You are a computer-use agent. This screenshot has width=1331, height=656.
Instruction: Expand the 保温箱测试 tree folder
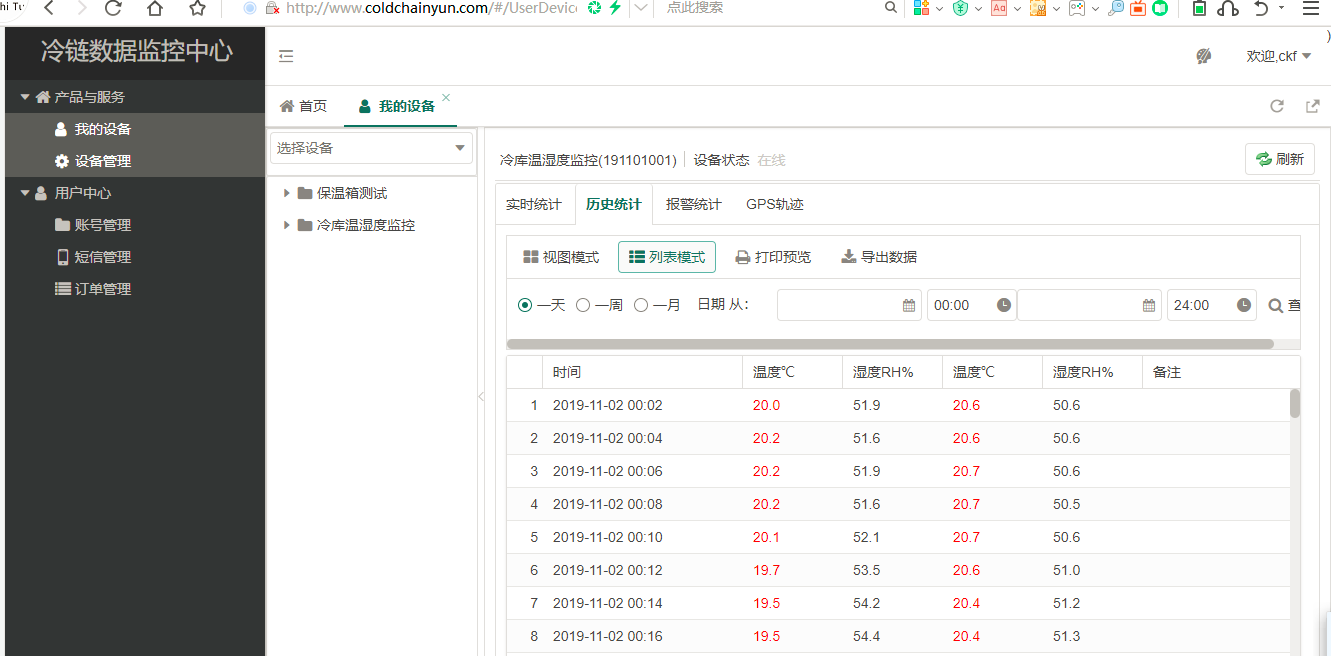point(287,193)
